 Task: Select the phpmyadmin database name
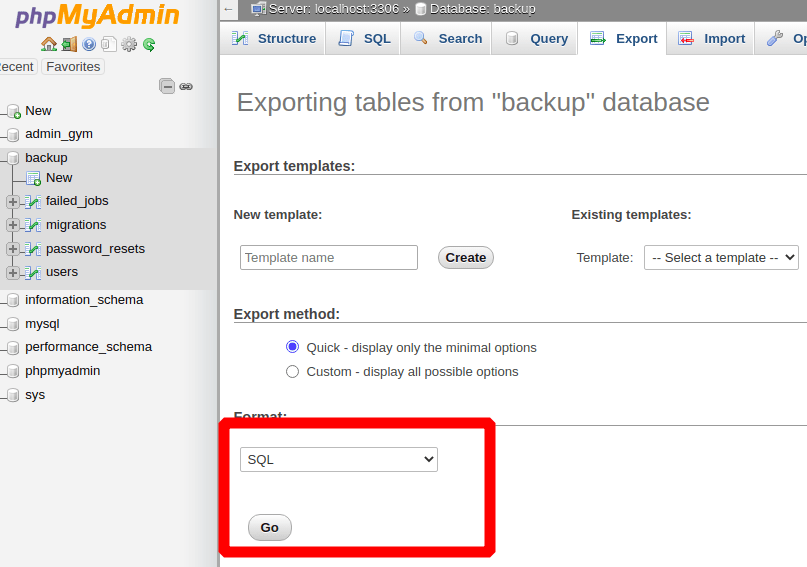[62, 371]
